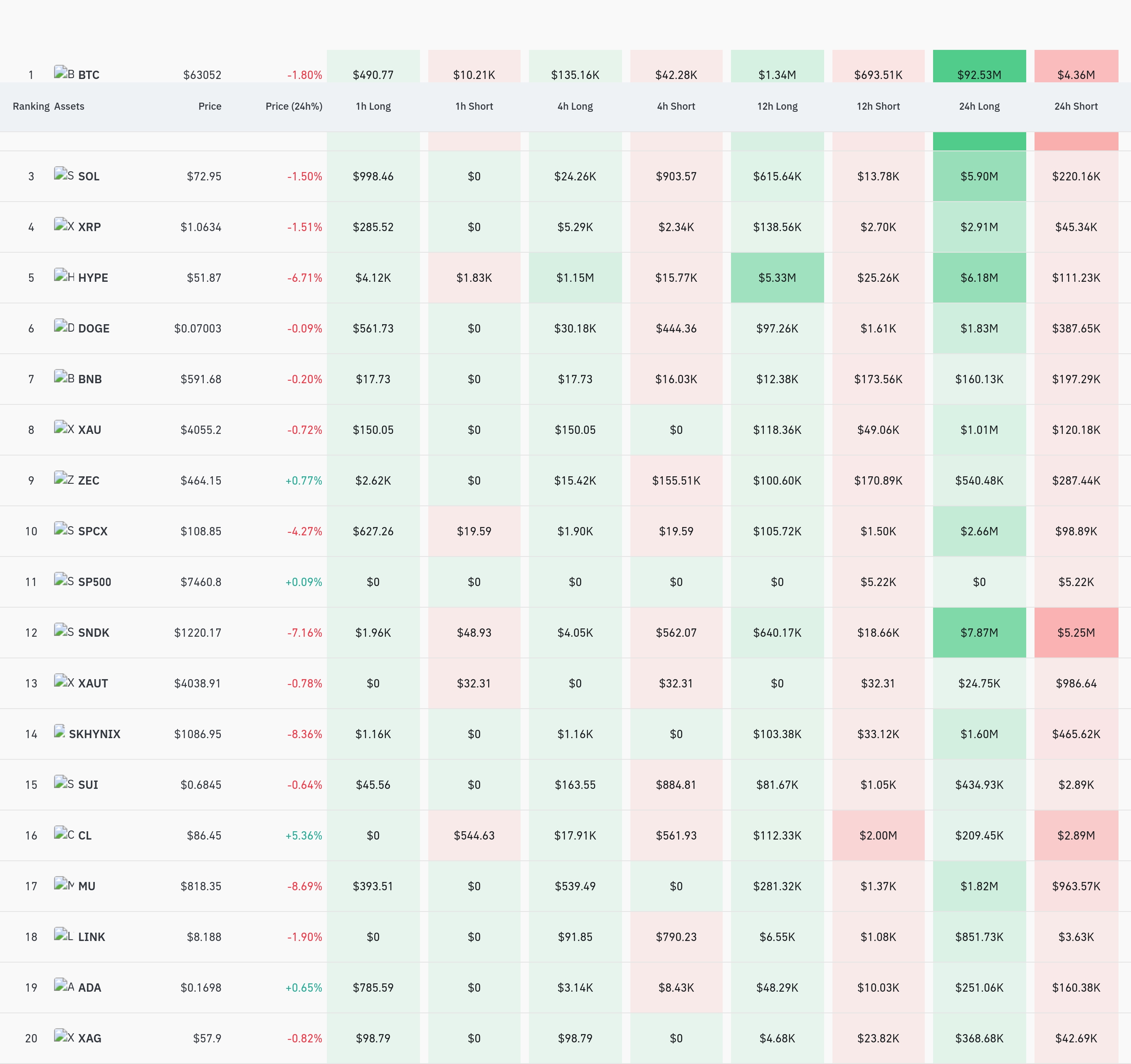Click the DOGE asset icon
Image resolution: width=1131 pixels, height=1064 pixels.
[x=64, y=326]
